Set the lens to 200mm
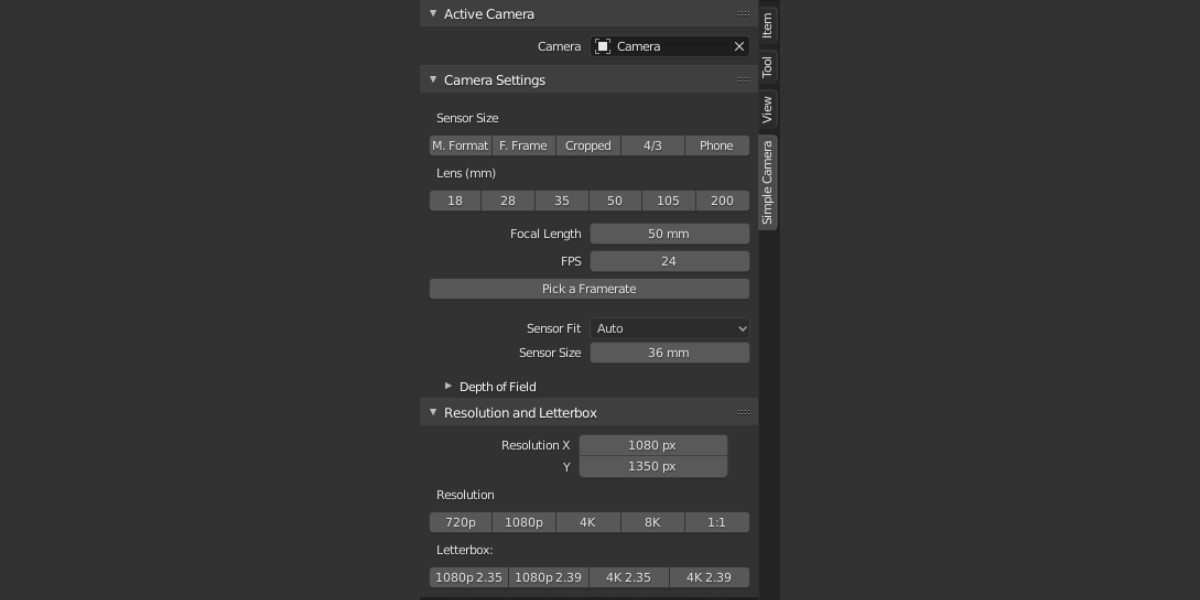This screenshot has height=600, width=1200. [x=722, y=200]
